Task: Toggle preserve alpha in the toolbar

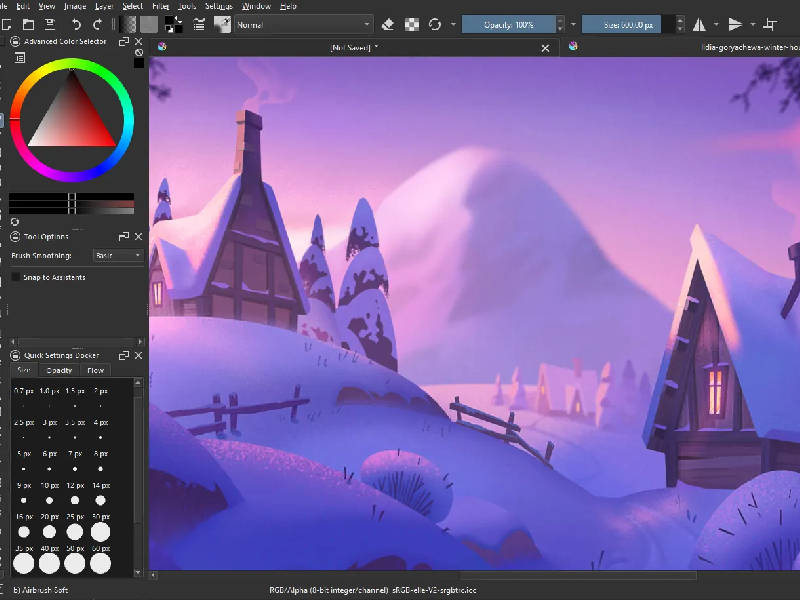Action: click(x=412, y=22)
